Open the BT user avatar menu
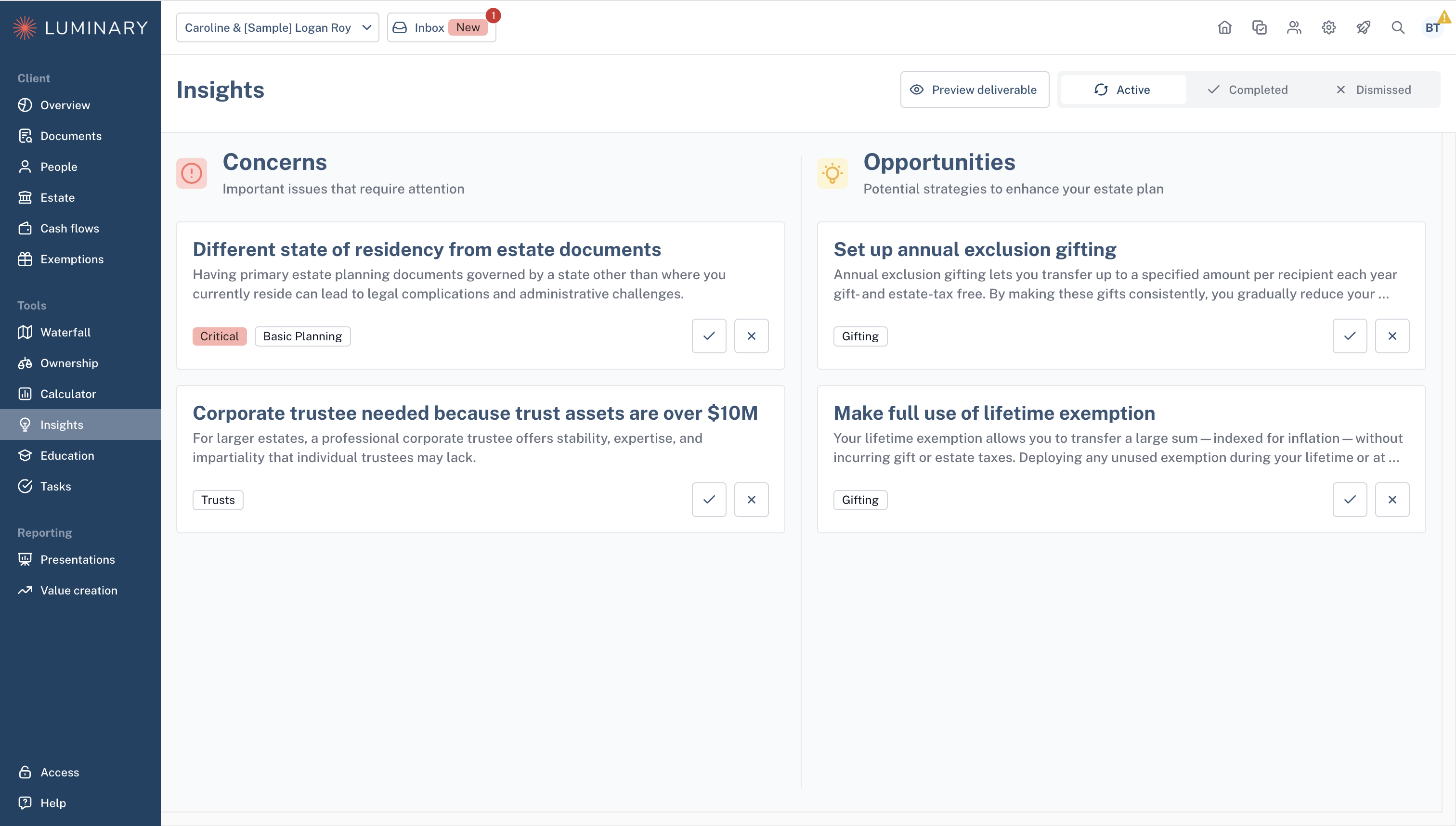The width and height of the screenshot is (1456, 826). point(1431,28)
